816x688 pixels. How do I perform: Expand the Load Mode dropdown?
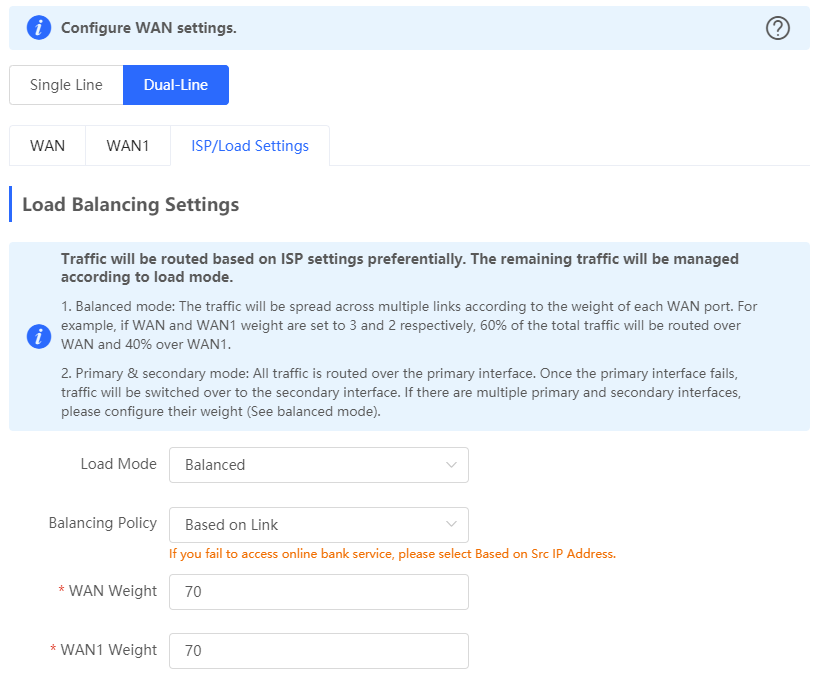coord(318,465)
